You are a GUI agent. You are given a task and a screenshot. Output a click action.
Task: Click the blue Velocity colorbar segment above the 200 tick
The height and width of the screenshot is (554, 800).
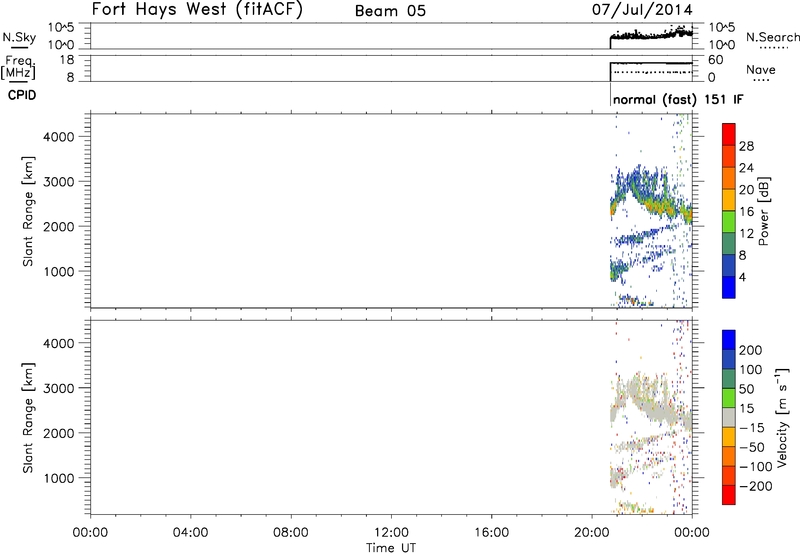(x=729, y=340)
